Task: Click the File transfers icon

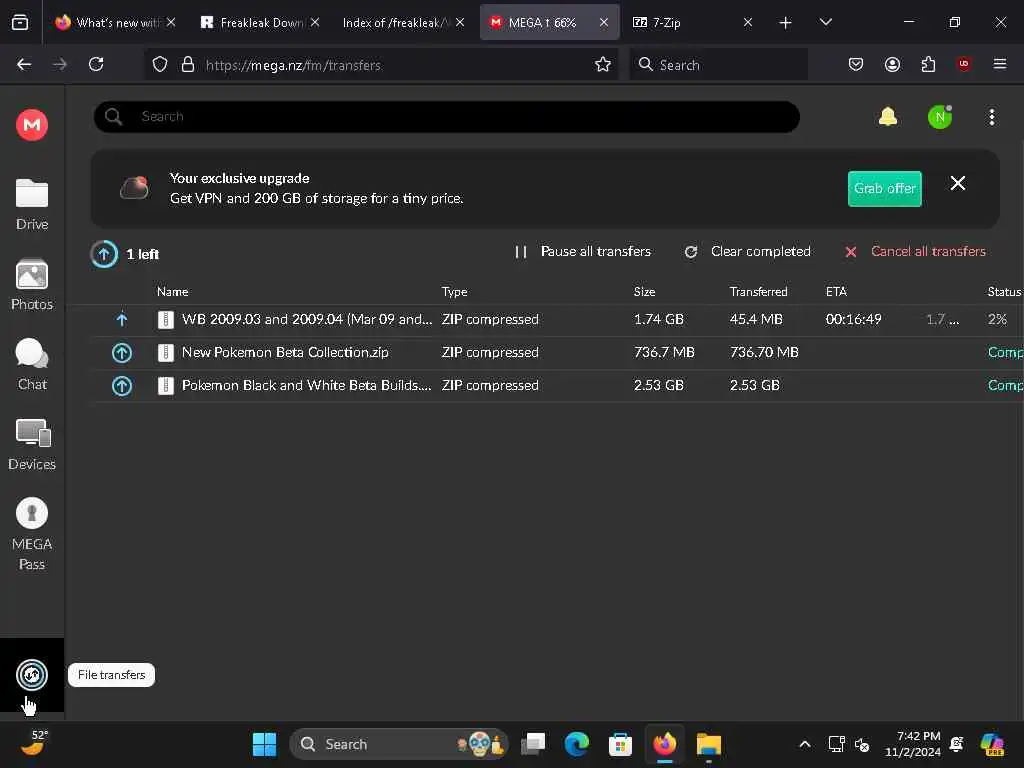Action: coord(32,675)
